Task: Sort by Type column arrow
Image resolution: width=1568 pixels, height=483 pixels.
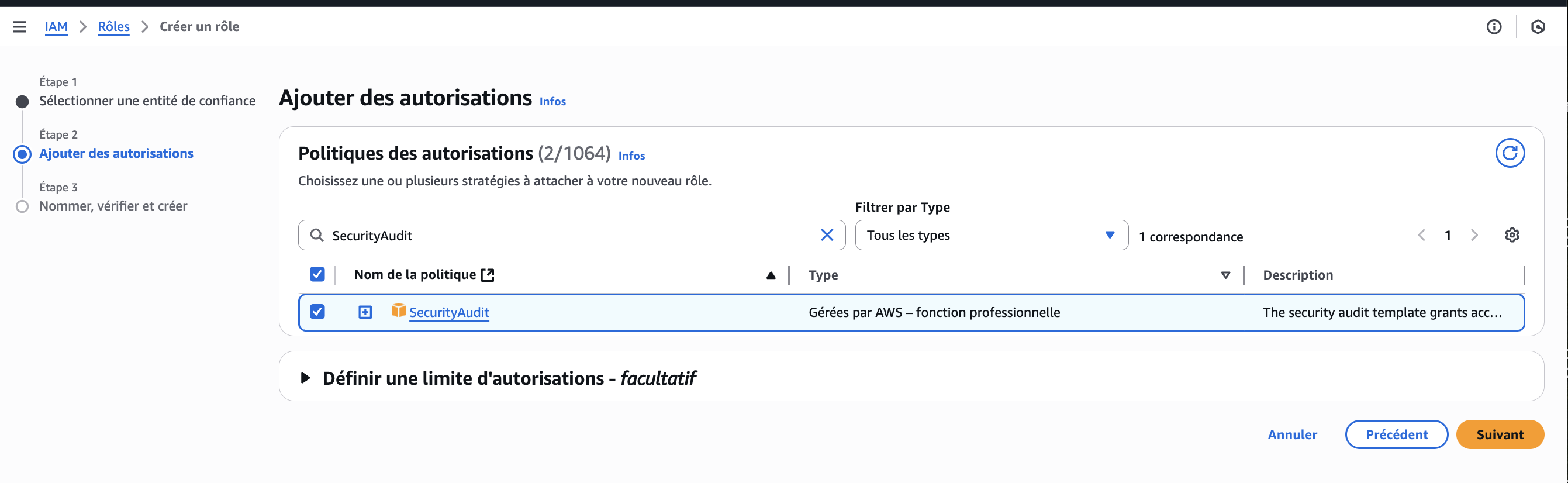Action: 1225,275
